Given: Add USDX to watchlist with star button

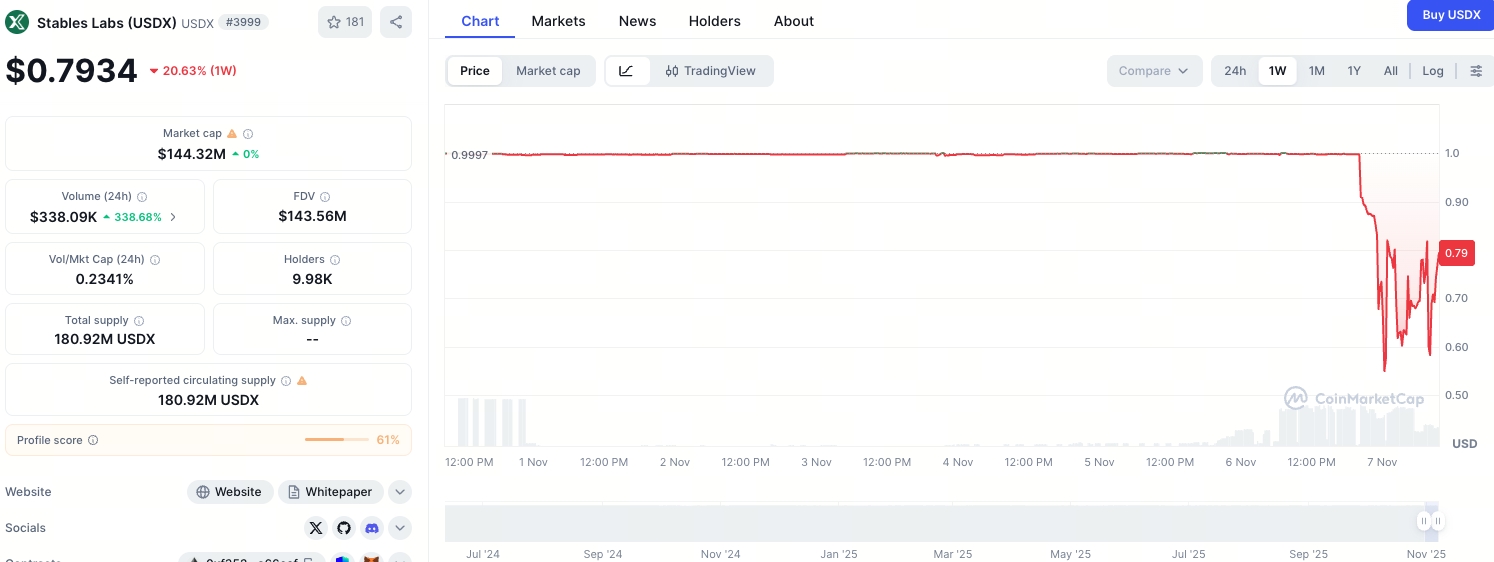Looking at the screenshot, I should coord(345,22).
